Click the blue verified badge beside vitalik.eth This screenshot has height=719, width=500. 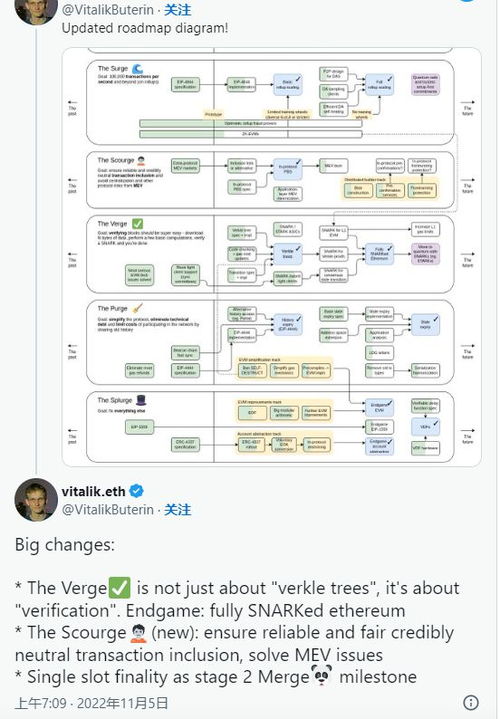[x=136, y=491]
